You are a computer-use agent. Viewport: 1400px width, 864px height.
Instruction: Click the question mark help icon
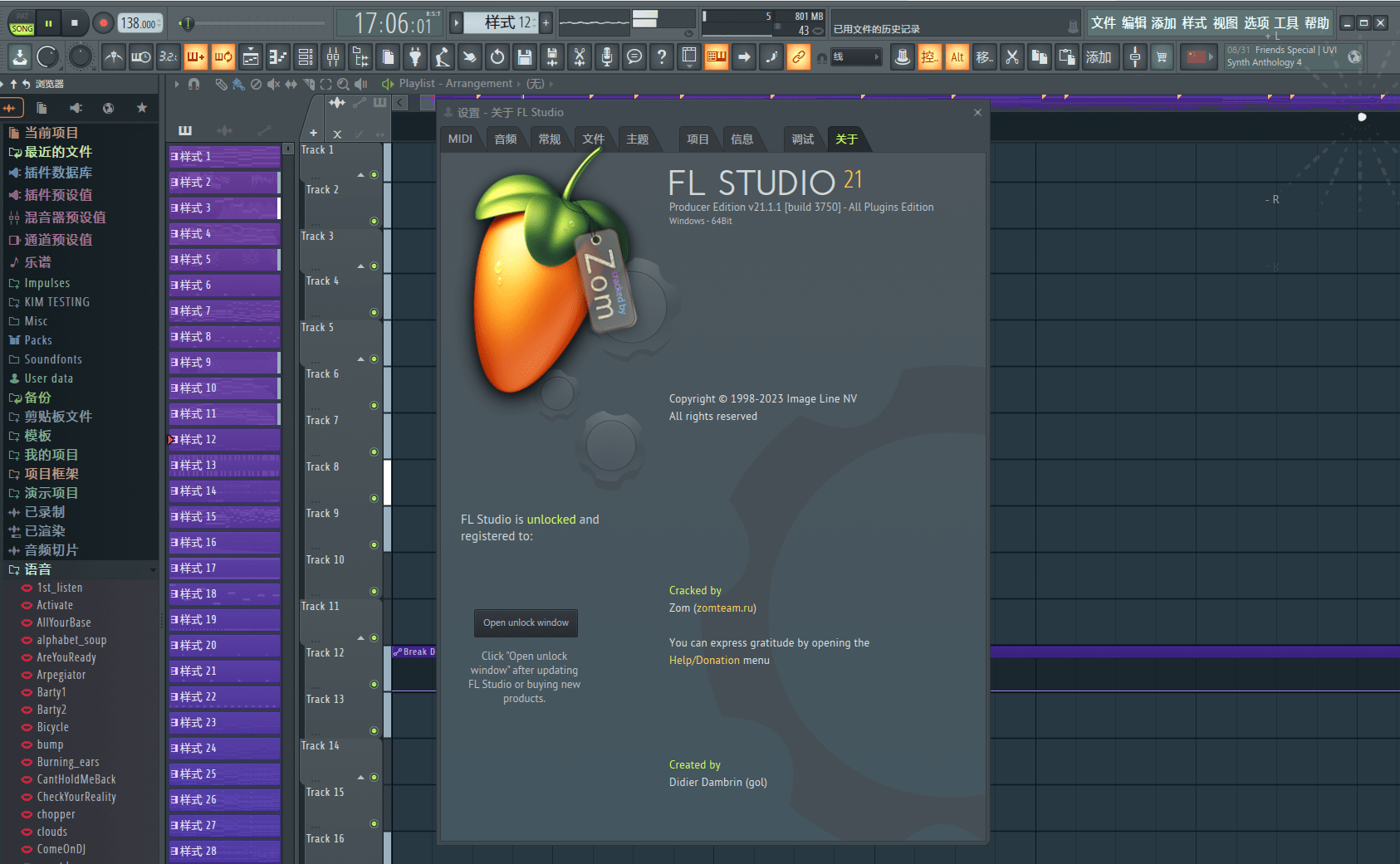click(x=662, y=57)
